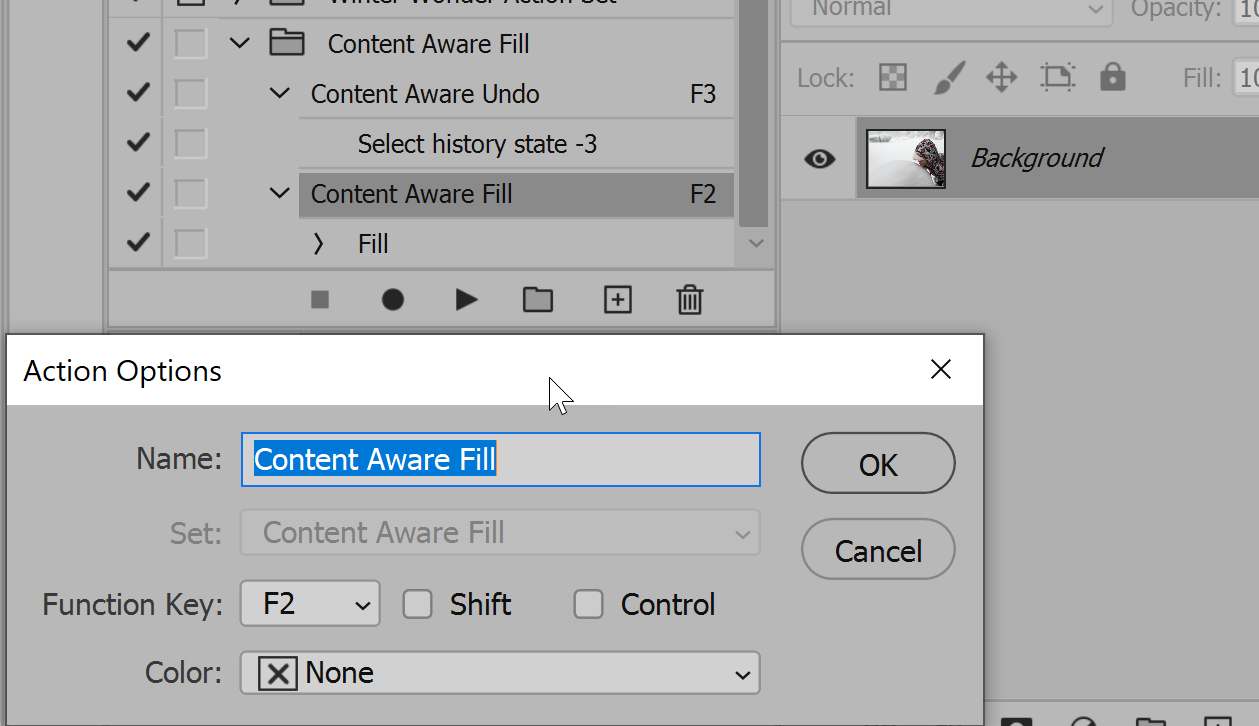Cancel the Action Options dialog
The image size is (1259, 726).
click(x=878, y=550)
